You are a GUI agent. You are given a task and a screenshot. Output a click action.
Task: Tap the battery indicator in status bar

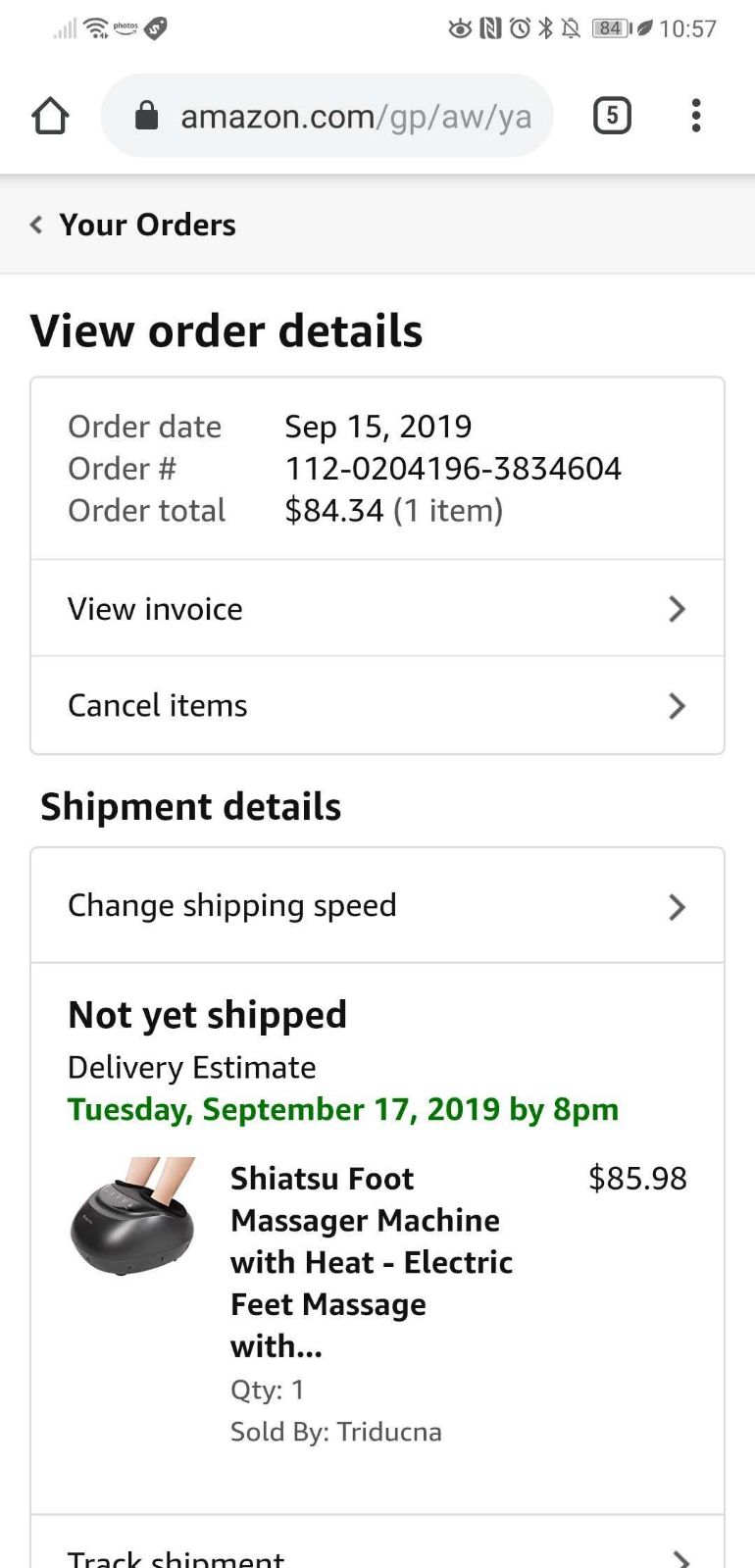612,28
